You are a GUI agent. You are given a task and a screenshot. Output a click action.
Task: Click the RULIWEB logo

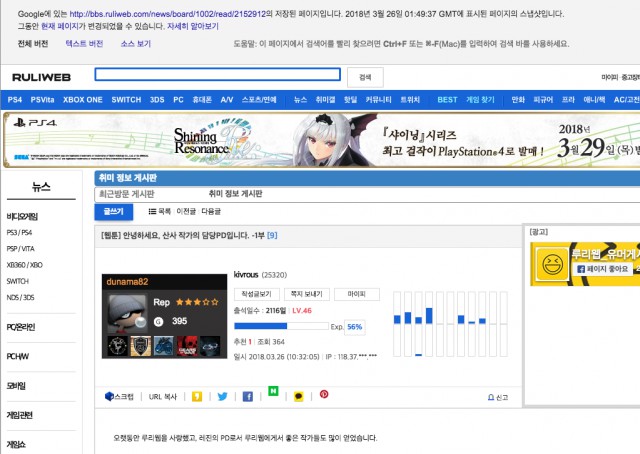(41, 77)
